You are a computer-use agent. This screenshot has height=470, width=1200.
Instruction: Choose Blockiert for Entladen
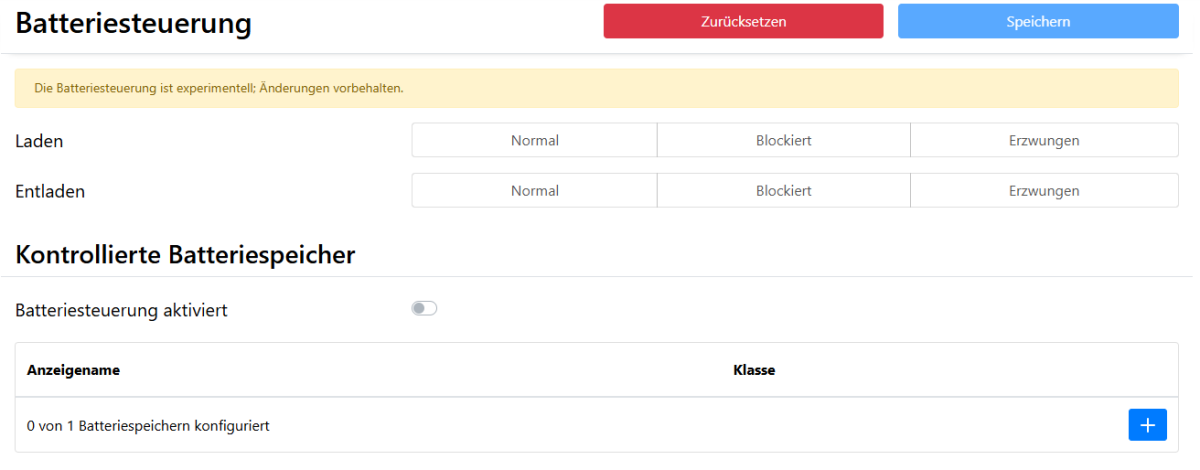(783, 190)
